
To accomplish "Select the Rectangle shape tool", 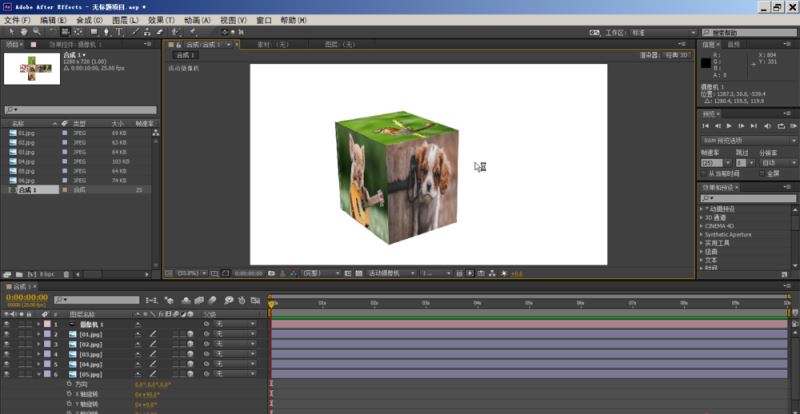I will [x=94, y=32].
